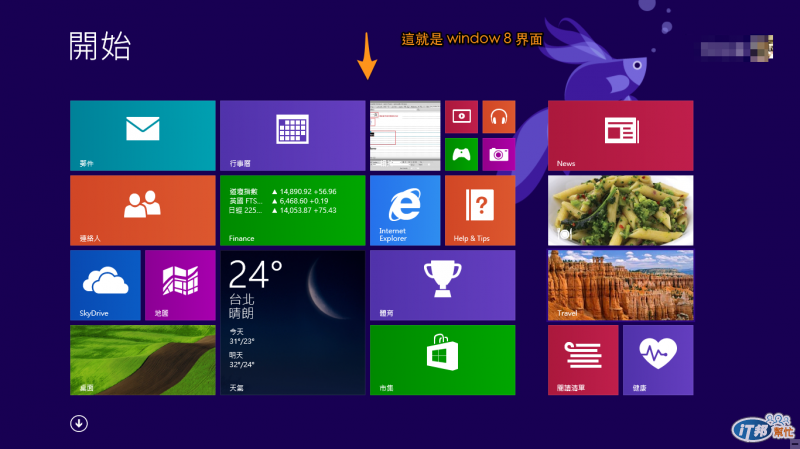Open the Desktop tile with green hills
800x449 pixels.
click(x=143, y=360)
